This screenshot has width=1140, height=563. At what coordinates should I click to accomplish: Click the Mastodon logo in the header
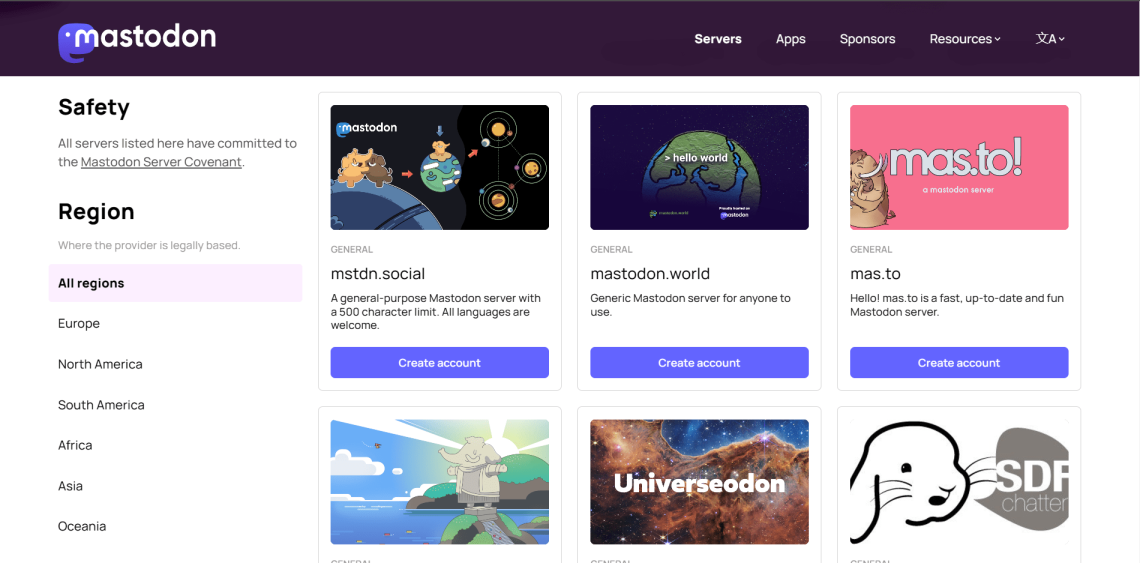pyautogui.click(x=137, y=41)
